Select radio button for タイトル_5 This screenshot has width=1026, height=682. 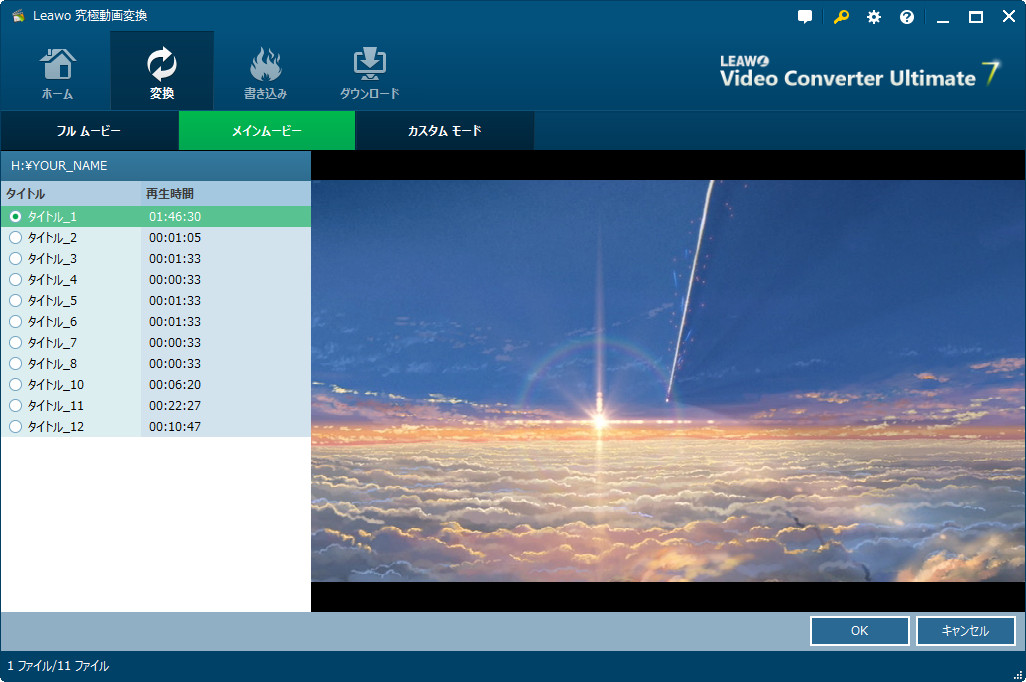(x=16, y=300)
